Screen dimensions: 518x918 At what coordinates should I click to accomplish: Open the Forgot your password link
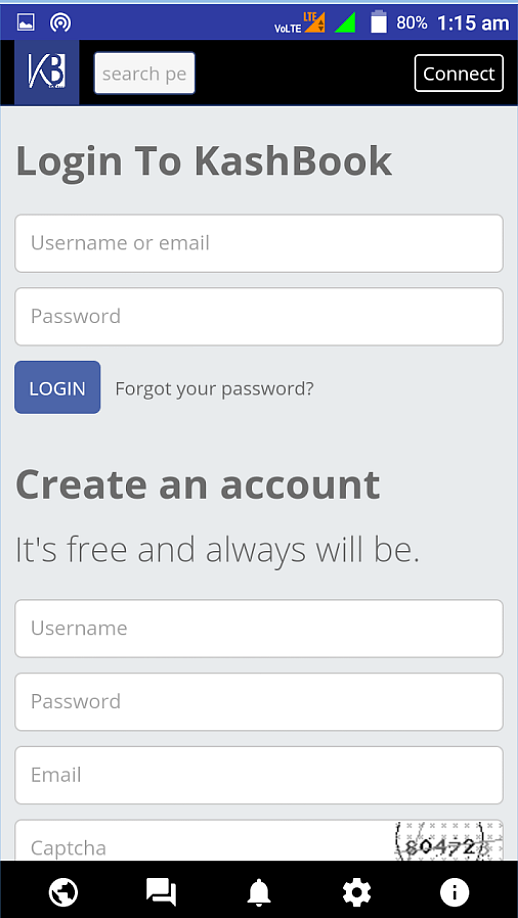pos(214,389)
